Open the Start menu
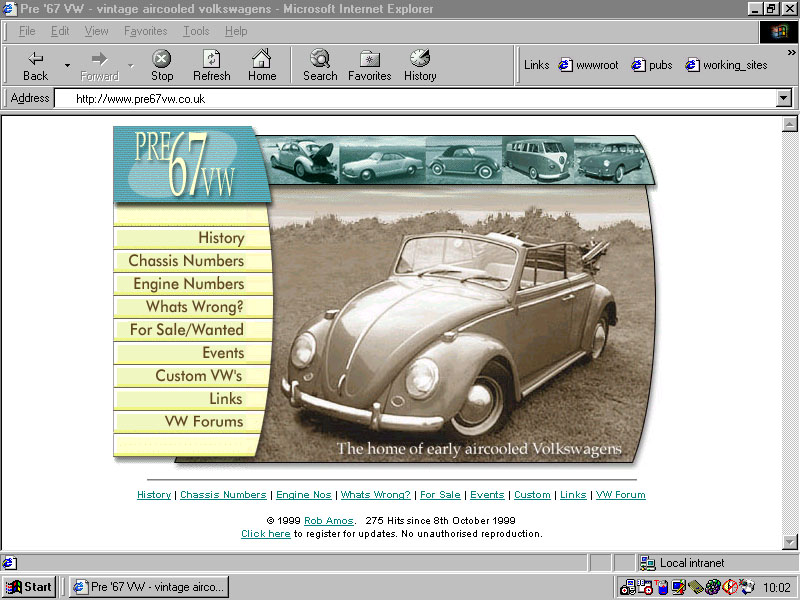 point(29,587)
